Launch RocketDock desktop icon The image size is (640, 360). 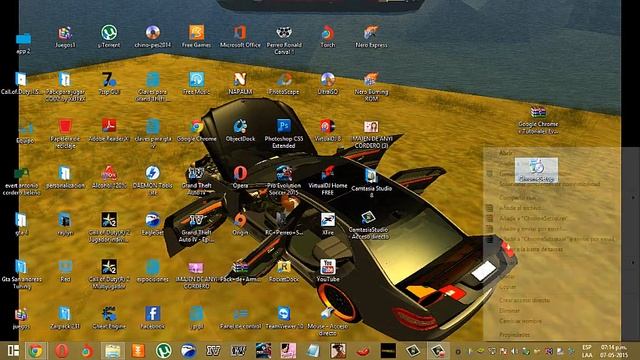(284, 271)
